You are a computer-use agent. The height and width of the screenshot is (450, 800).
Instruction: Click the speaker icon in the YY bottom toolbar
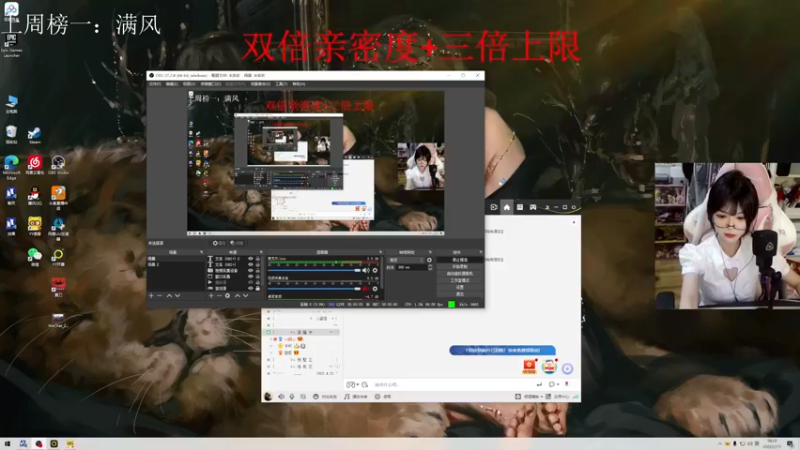(281, 396)
